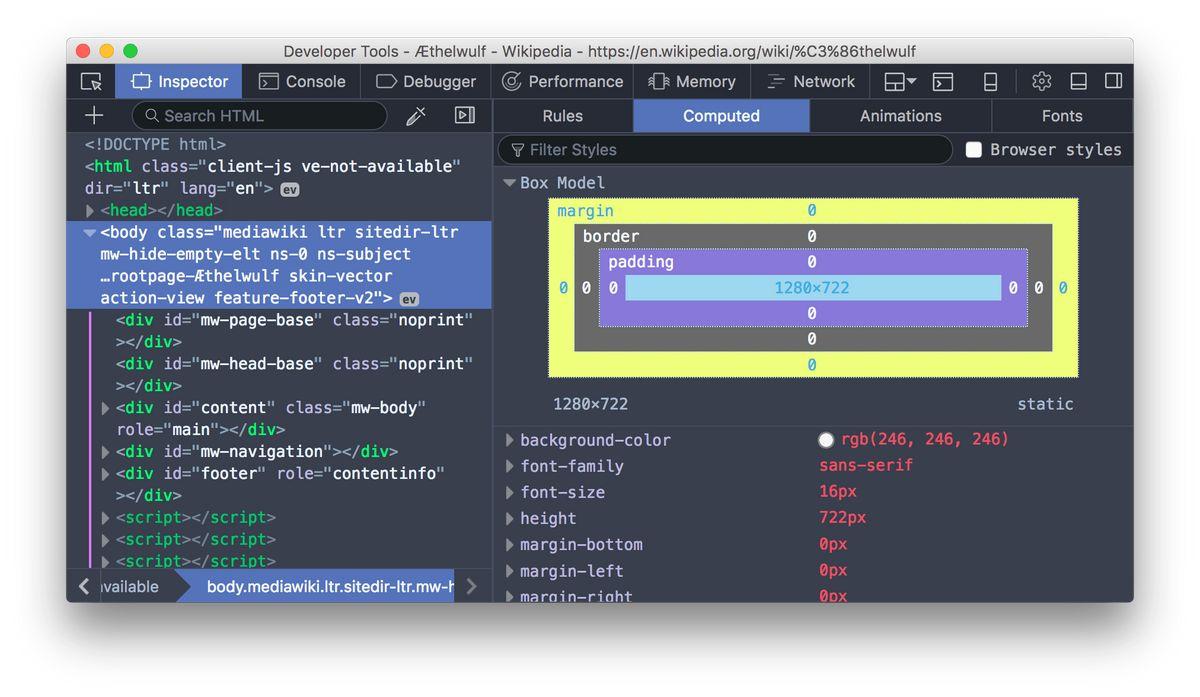Toggle the 3-pane inspector view
The image size is (1200, 697).
coord(464,116)
